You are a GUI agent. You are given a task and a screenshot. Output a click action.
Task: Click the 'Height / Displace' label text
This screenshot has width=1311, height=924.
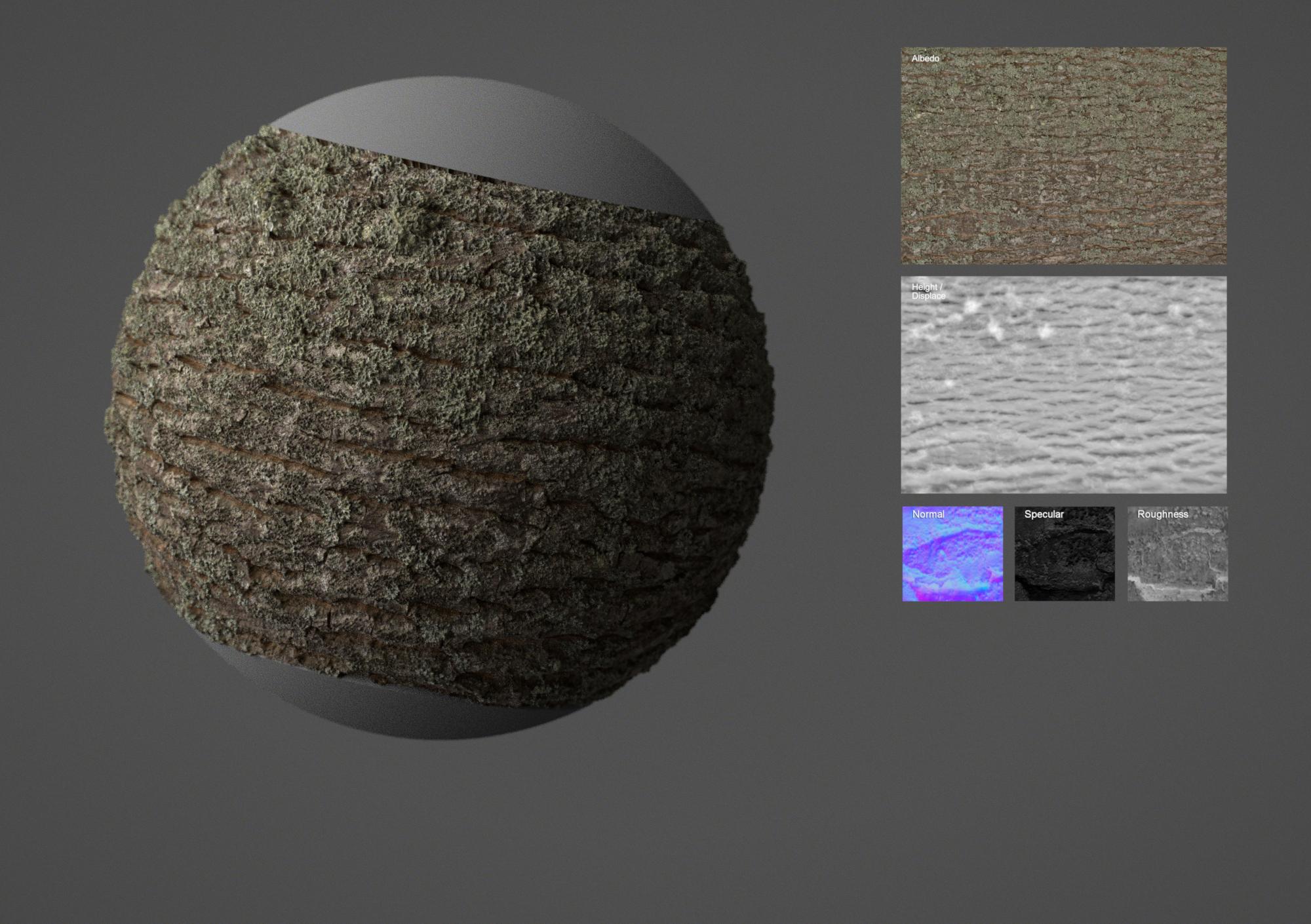click(928, 292)
